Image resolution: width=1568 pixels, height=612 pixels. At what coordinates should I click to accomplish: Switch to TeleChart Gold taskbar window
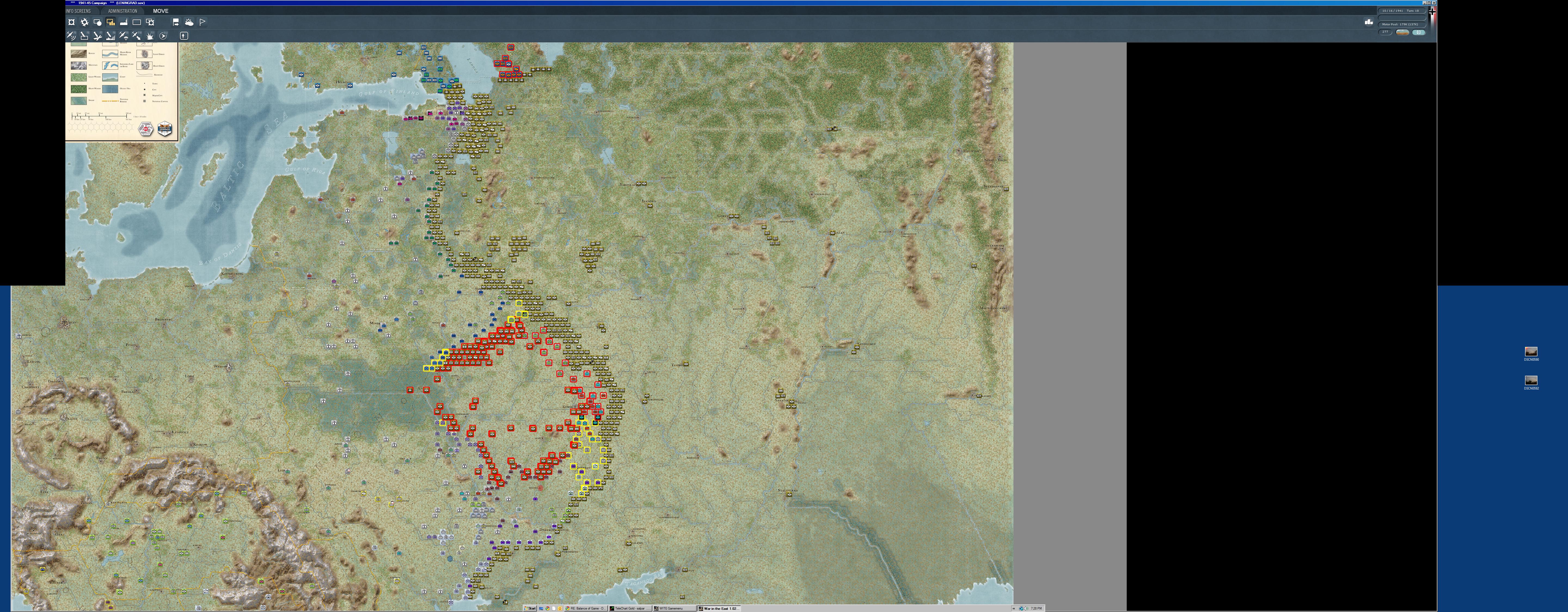tap(631, 608)
